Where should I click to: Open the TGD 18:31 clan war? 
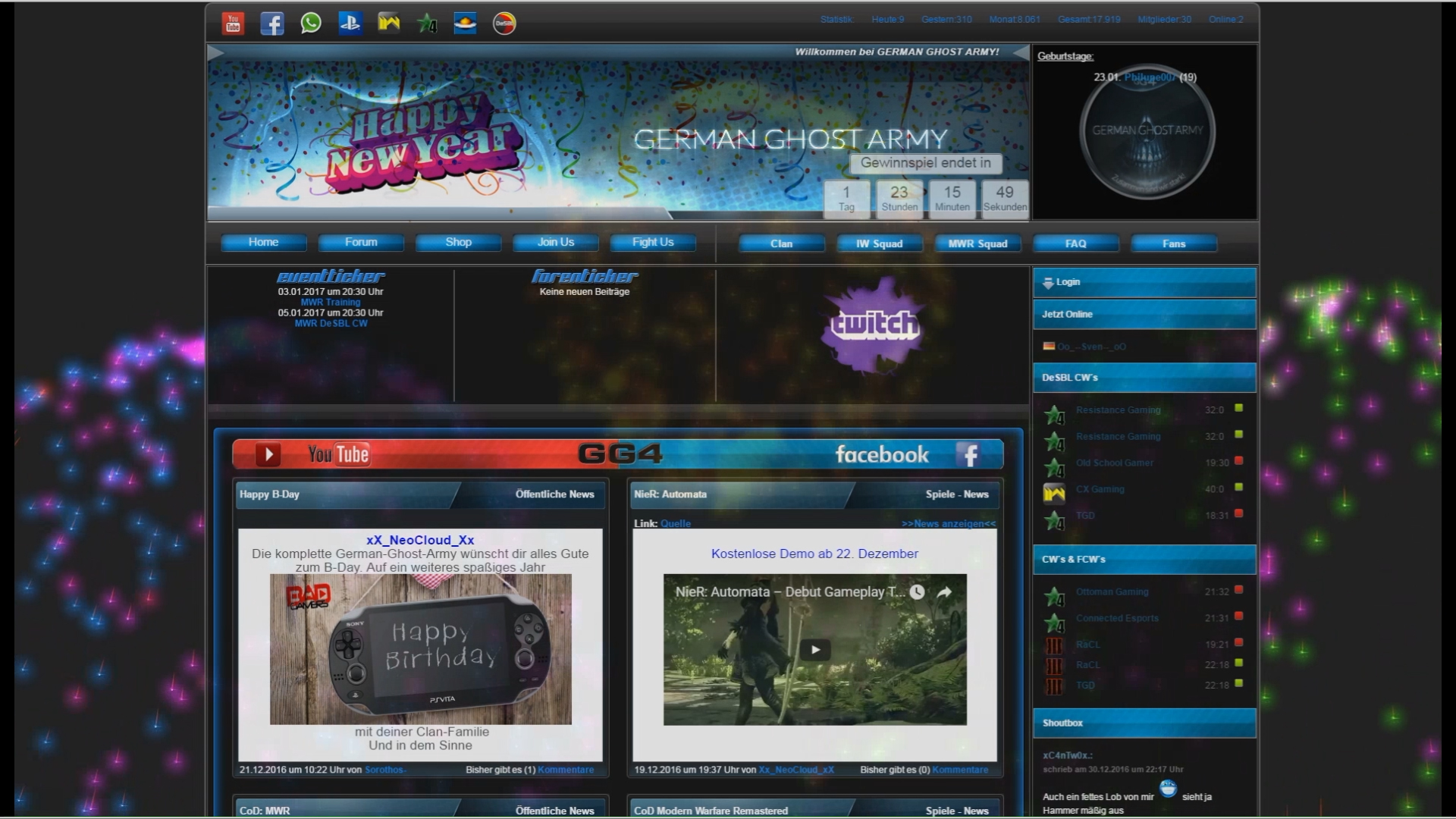pos(1085,516)
